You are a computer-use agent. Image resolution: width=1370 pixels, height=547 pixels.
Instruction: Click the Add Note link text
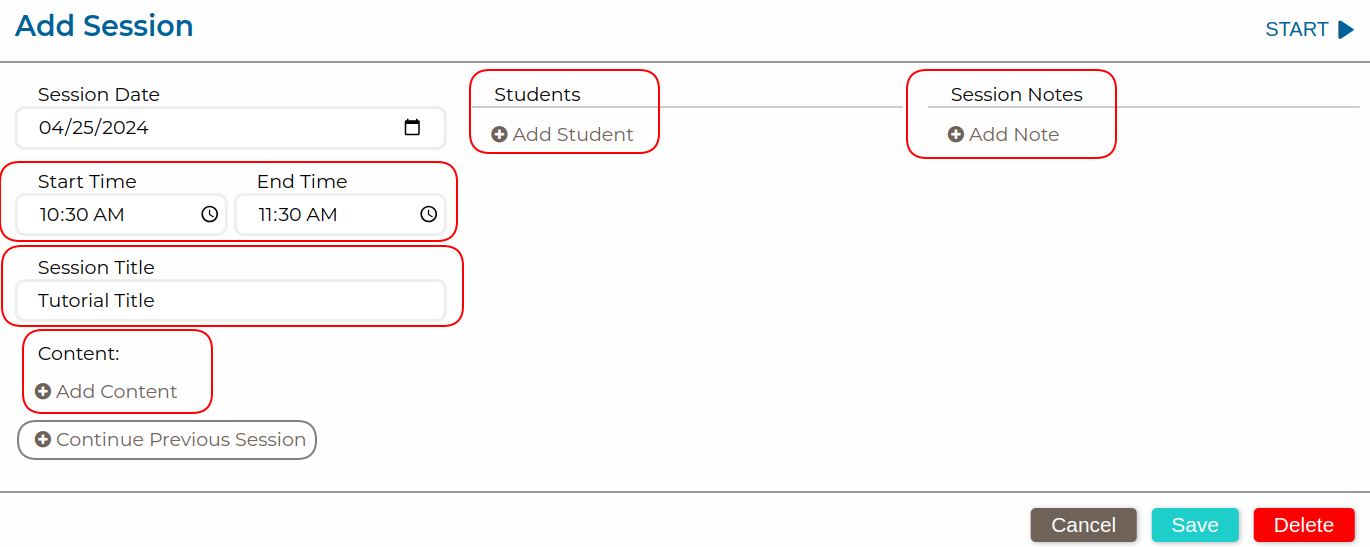(x=1014, y=135)
